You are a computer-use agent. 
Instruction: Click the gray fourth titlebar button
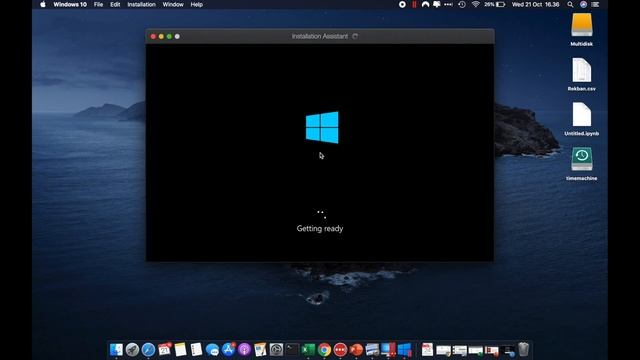tap(177, 36)
